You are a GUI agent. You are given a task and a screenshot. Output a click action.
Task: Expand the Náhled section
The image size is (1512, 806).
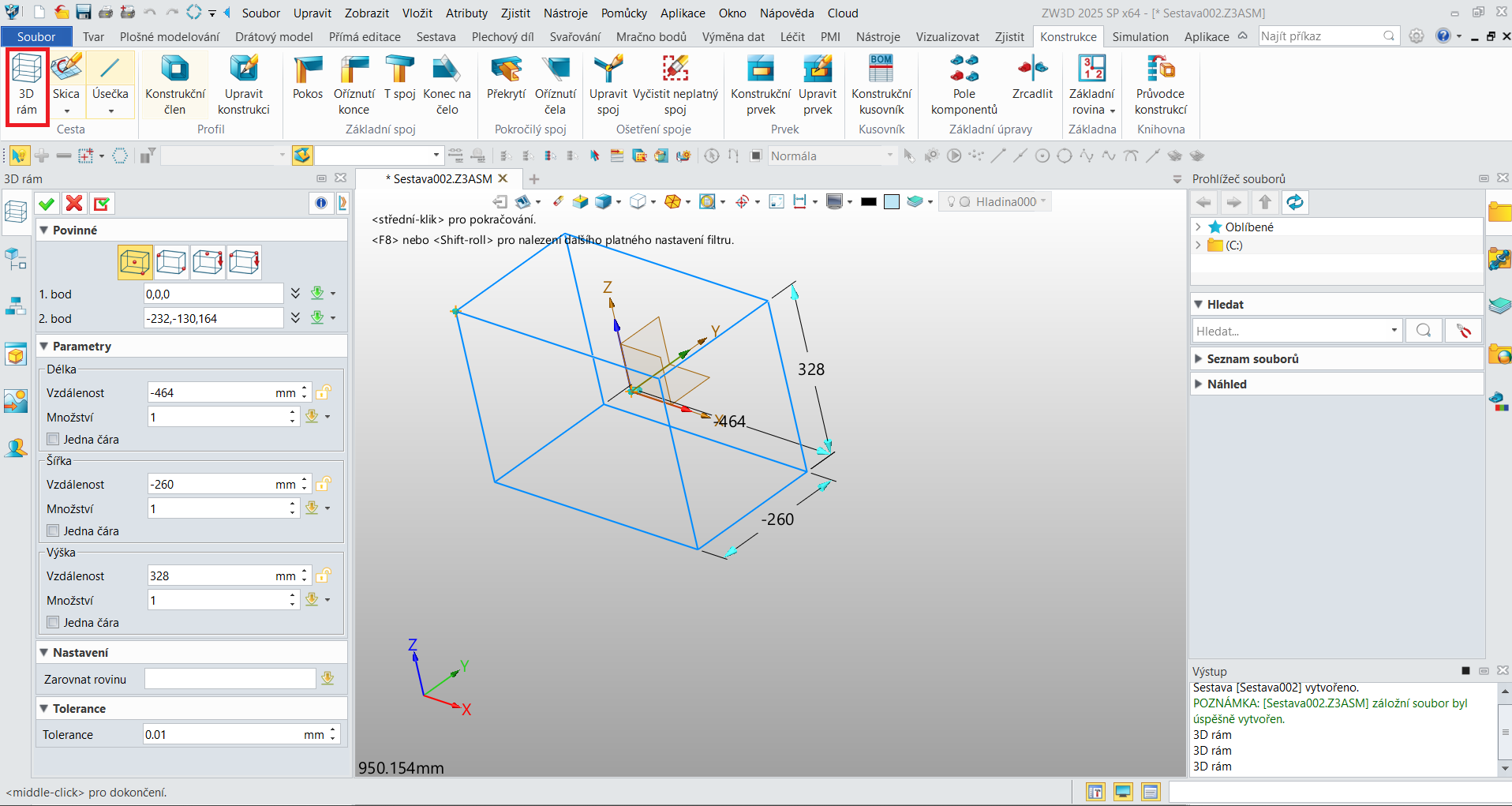click(x=1199, y=384)
